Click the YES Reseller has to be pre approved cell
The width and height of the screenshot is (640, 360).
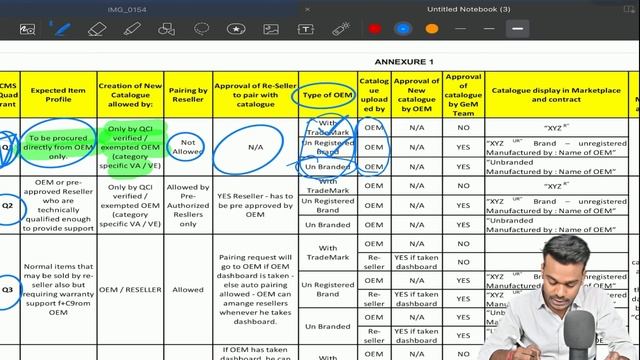[x=256, y=205]
